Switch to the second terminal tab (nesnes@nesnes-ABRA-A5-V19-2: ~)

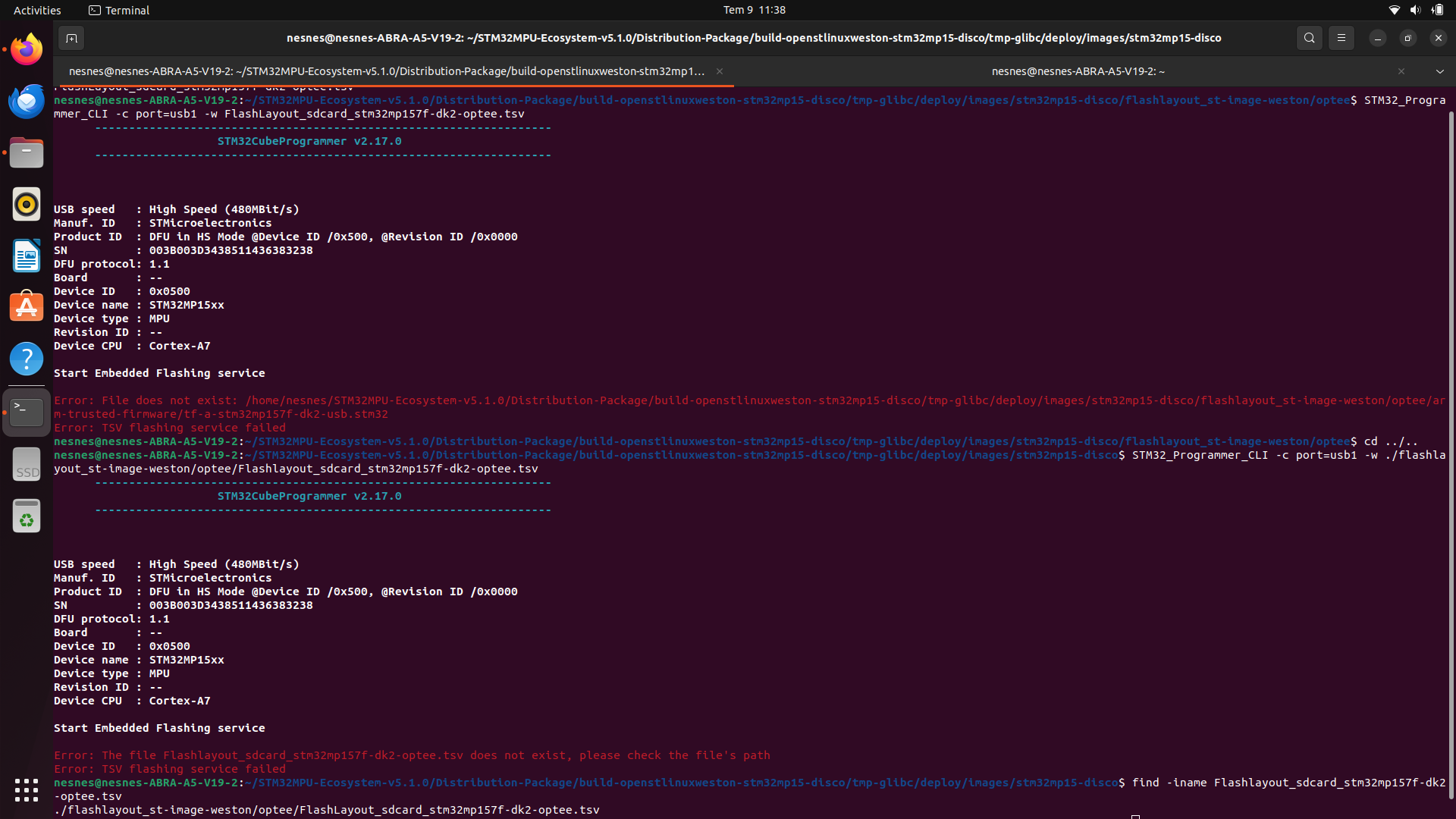1078,71
